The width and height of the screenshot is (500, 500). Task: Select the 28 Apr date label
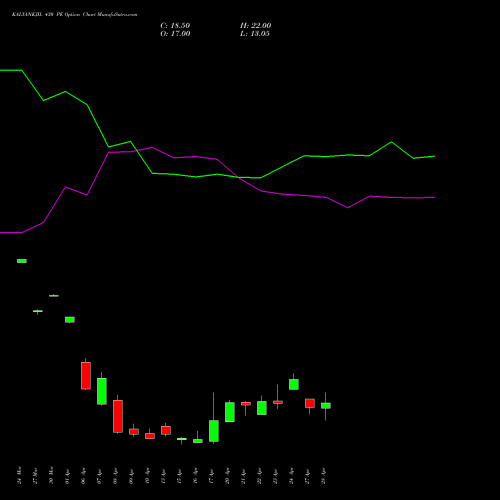(323, 475)
